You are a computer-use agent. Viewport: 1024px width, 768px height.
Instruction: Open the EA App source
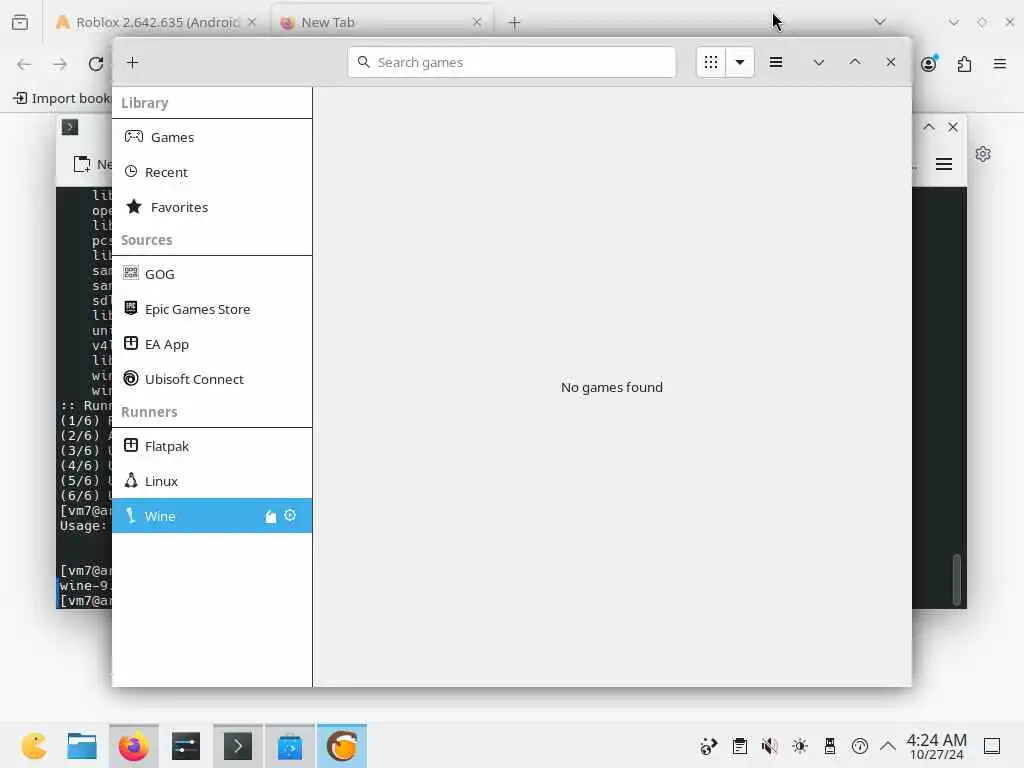(212, 344)
